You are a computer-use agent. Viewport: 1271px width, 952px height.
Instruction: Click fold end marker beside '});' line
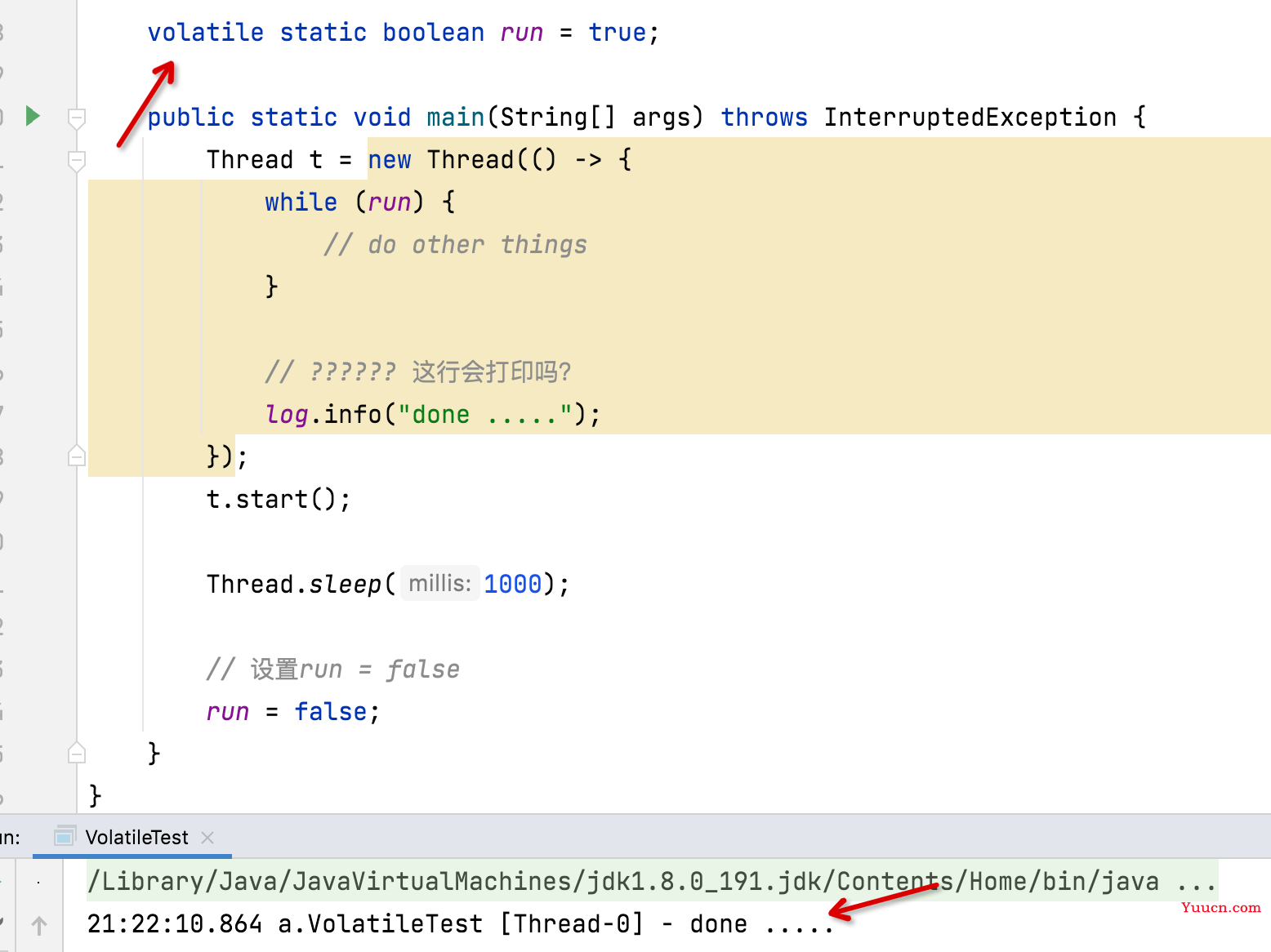tap(77, 456)
